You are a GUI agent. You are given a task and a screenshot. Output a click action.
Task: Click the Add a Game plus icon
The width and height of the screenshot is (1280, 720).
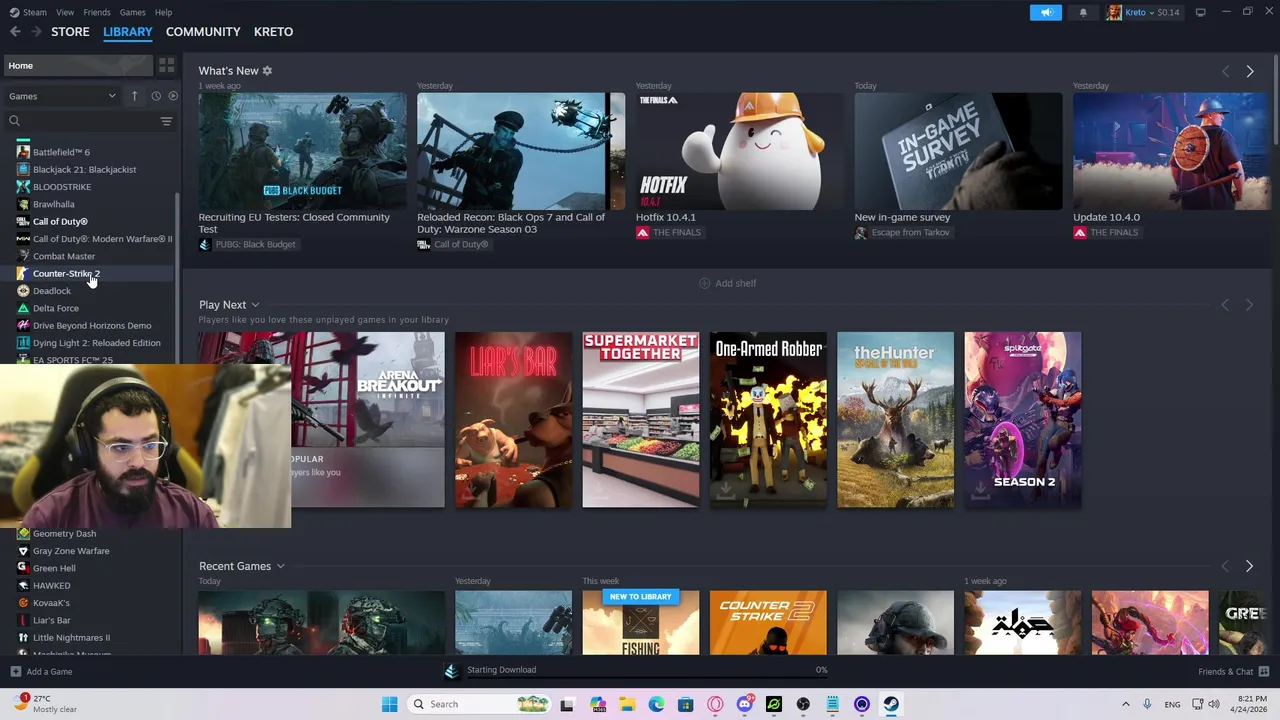(15, 672)
